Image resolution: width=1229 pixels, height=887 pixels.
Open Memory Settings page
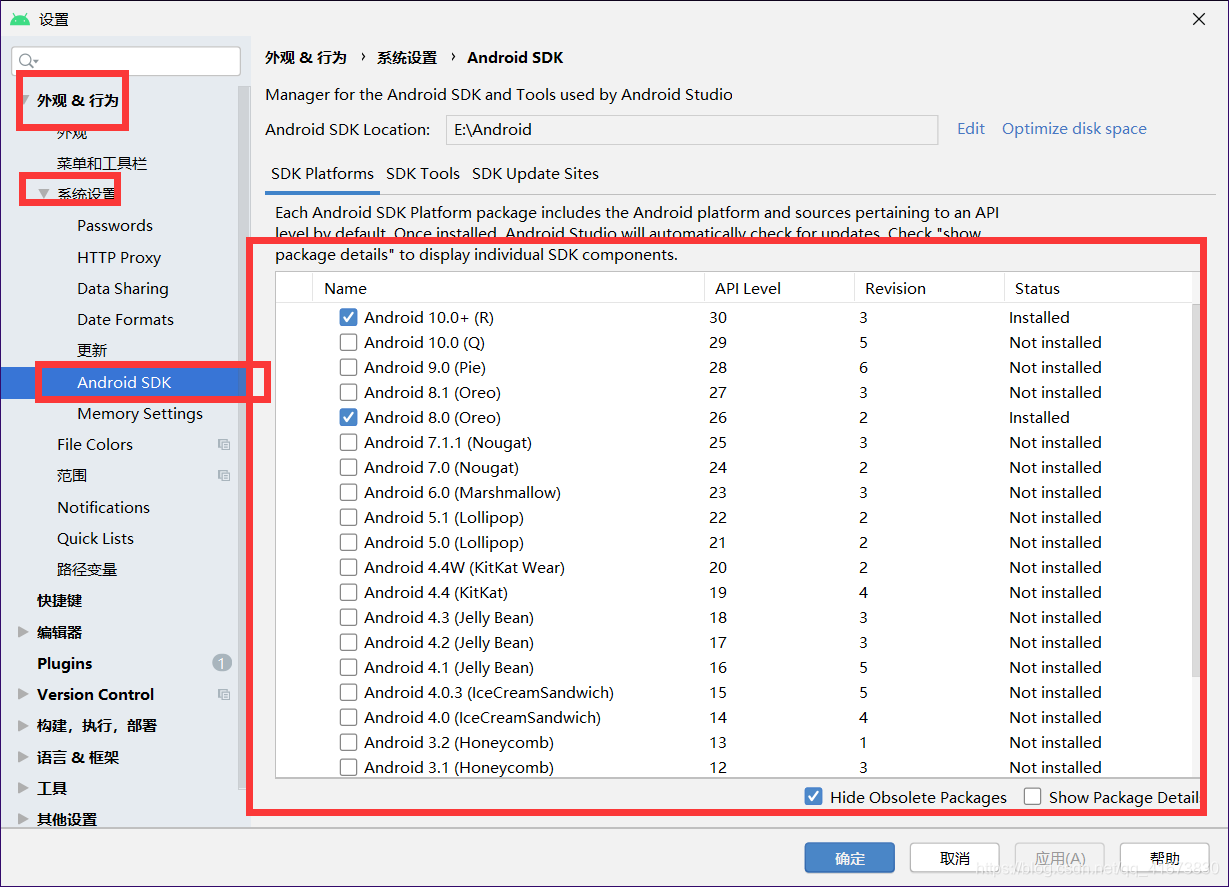click(140, 414)
